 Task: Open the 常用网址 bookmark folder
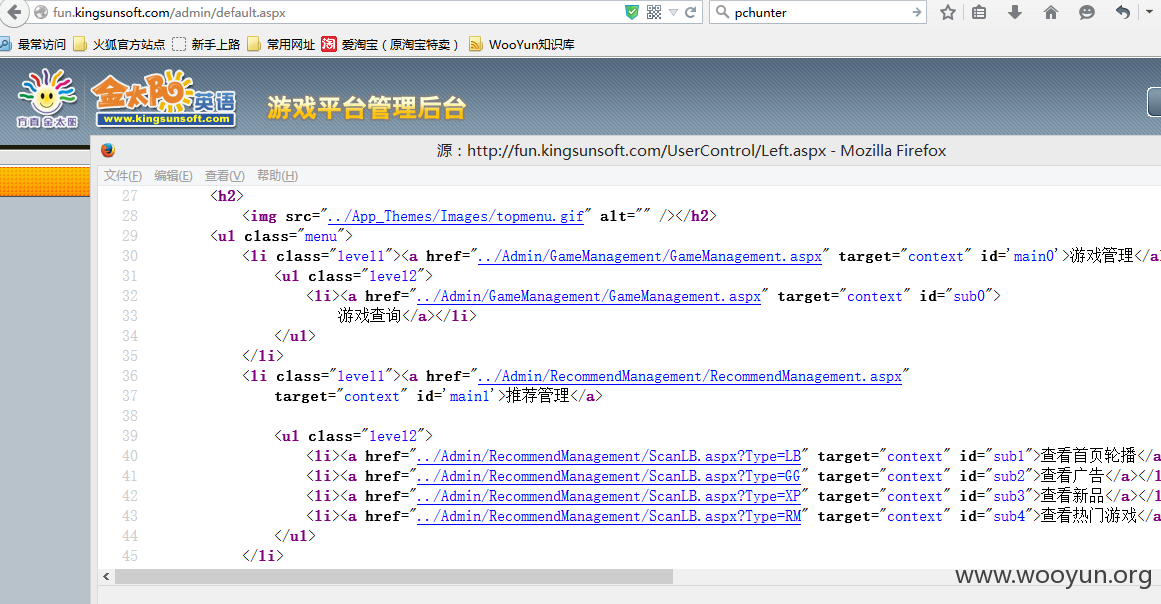coord(281,44)
